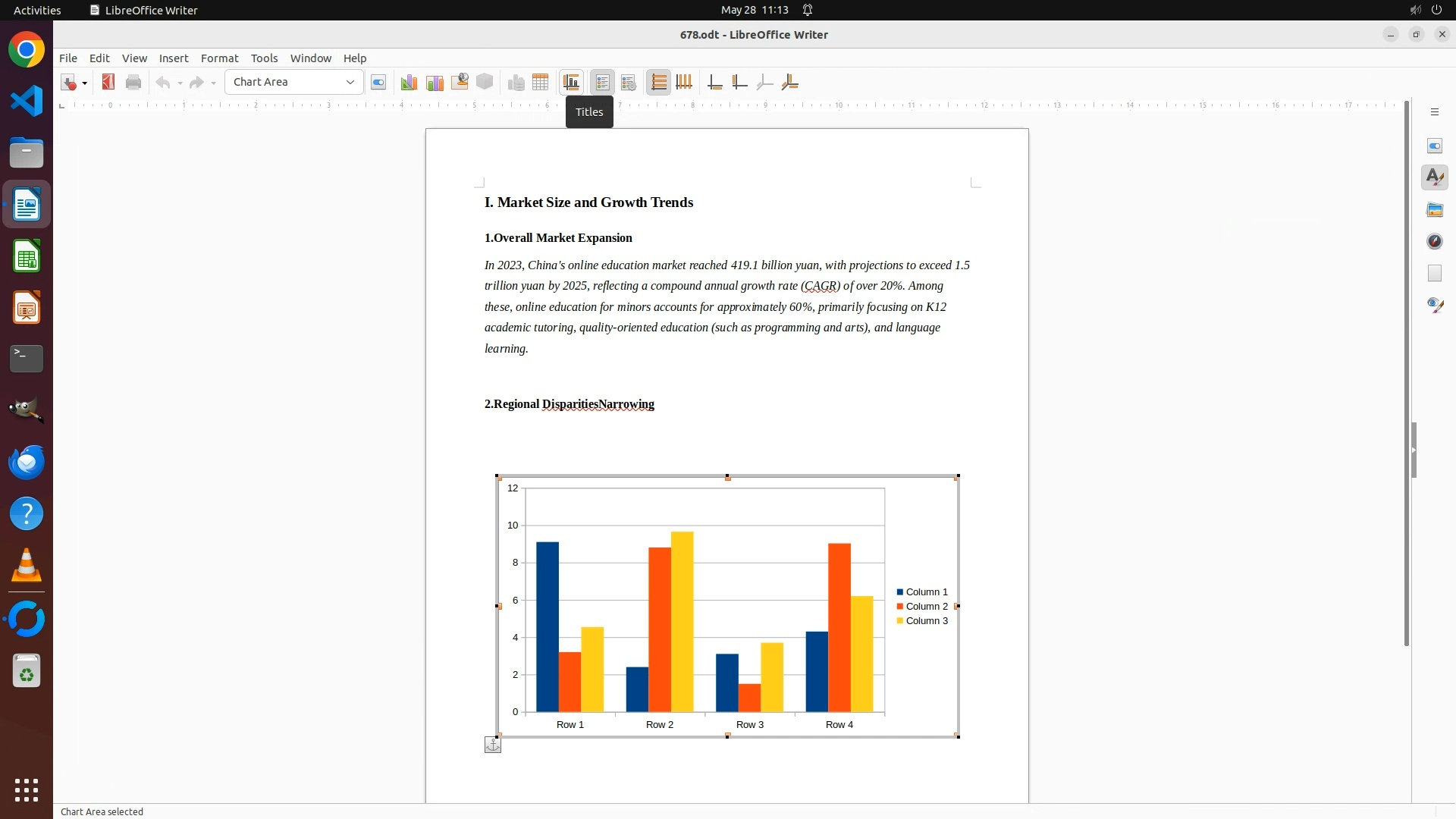The width and height of the screenshot is (1456, 819).
Task: Click the vertical document scrollbar
Action: 1406,372
